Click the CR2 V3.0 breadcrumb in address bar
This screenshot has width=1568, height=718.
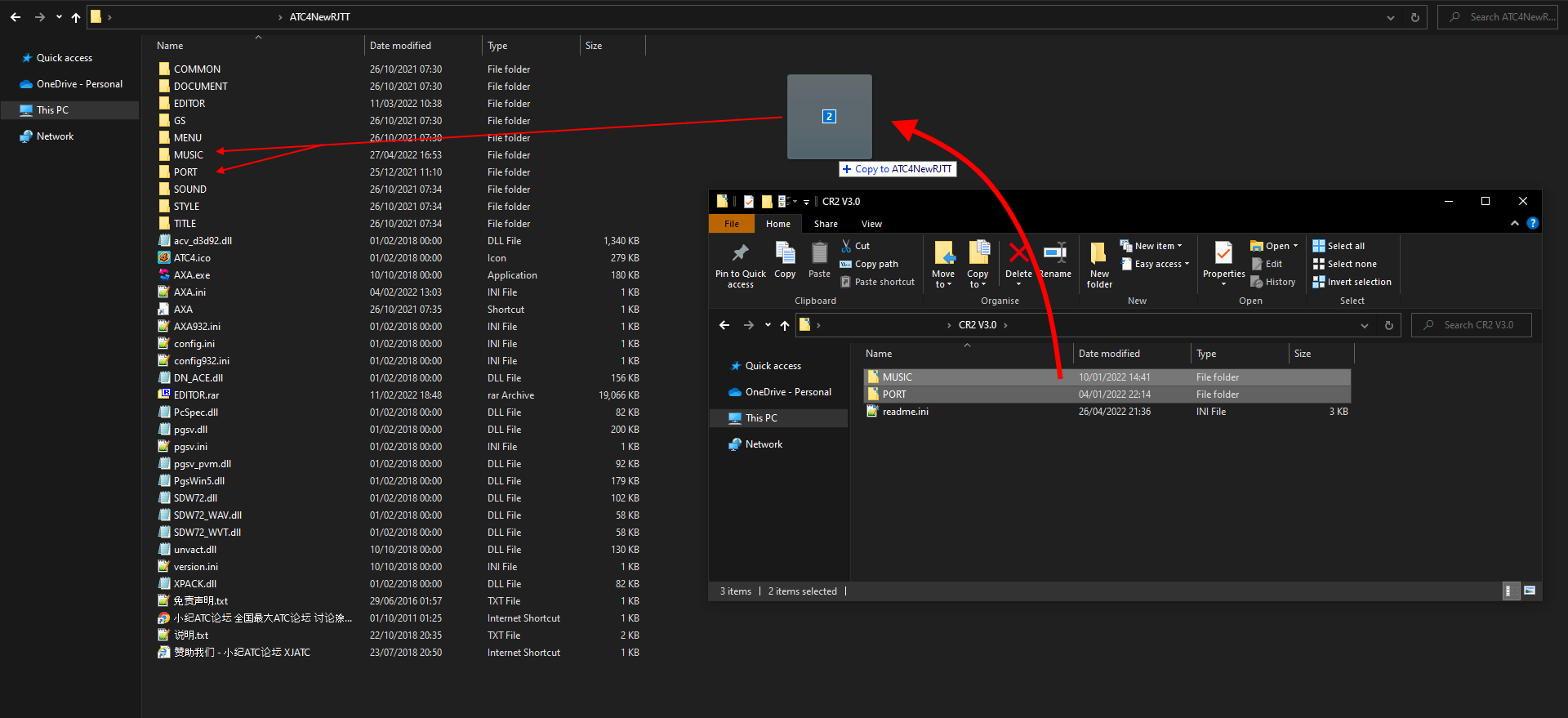pyautogui.click(x=977, y=325)
